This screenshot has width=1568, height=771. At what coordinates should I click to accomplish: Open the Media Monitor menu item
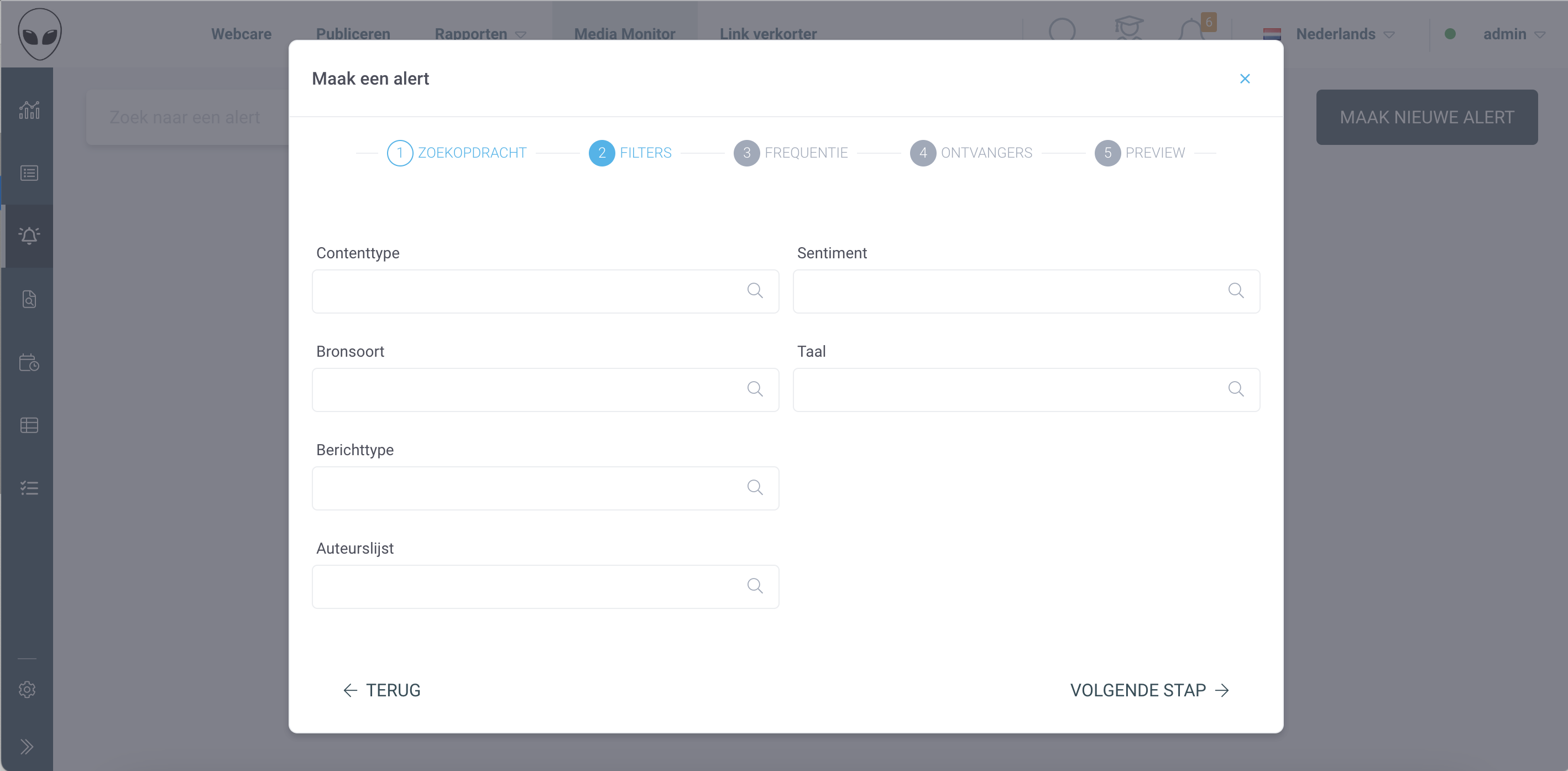625,34
